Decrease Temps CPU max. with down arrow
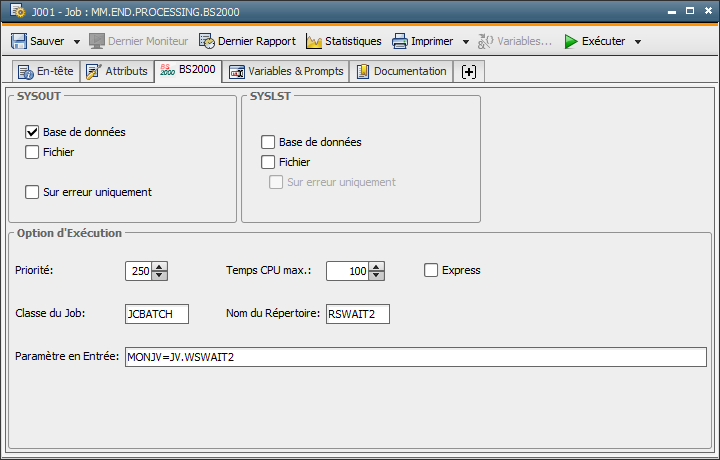This screenshot has width=720, height=460. click(376, 276)
